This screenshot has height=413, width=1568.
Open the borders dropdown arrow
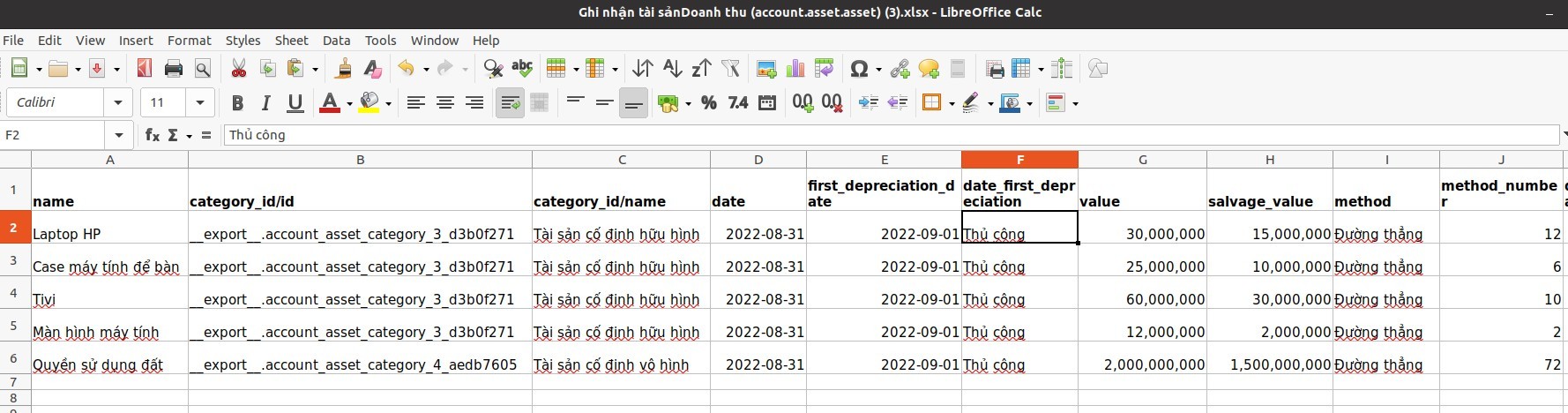coord(952,104)
